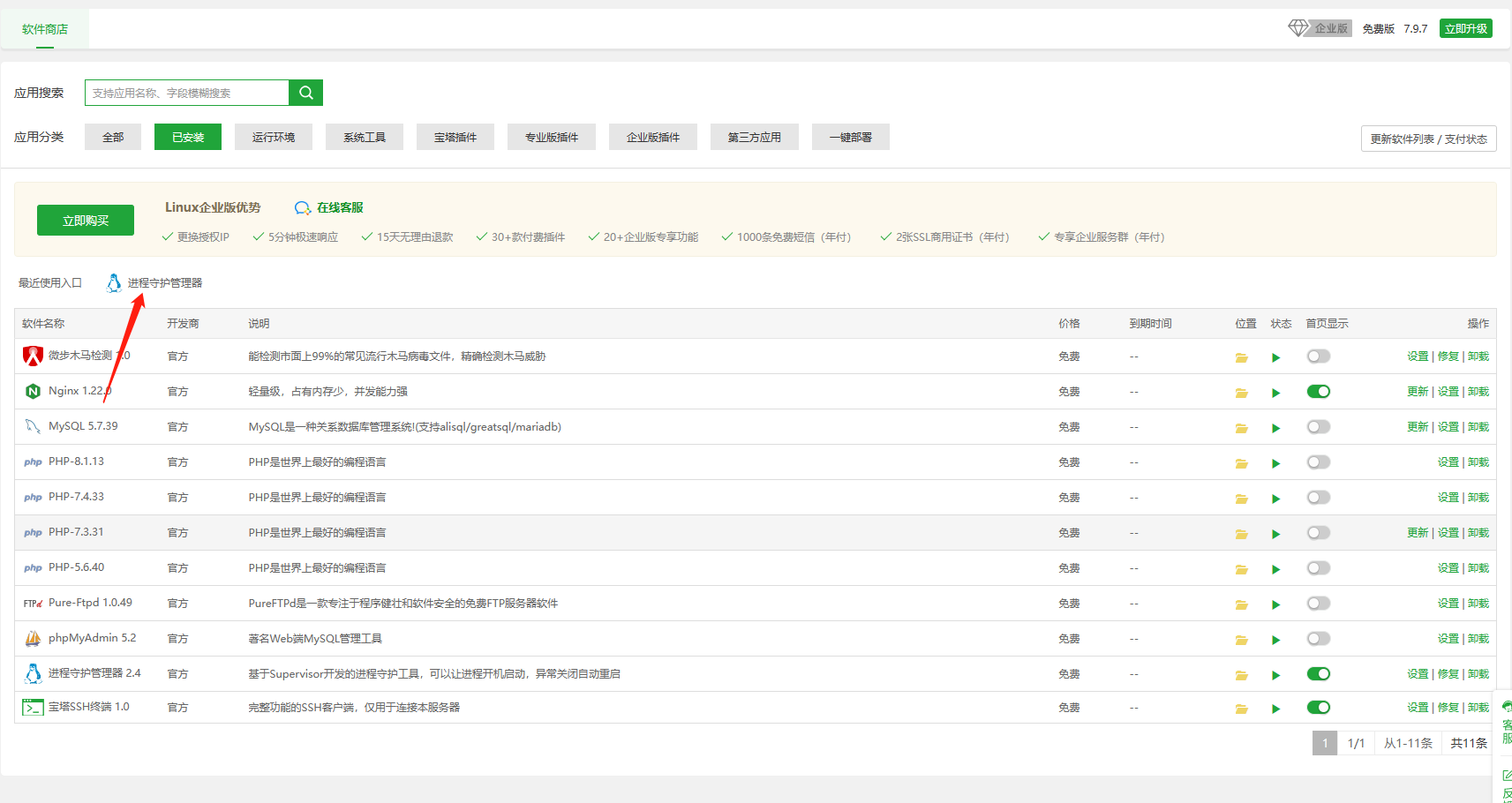1512x803 pixels.
Task: Click the play status icon for MySQL
Action: [x=1276, y=428]
